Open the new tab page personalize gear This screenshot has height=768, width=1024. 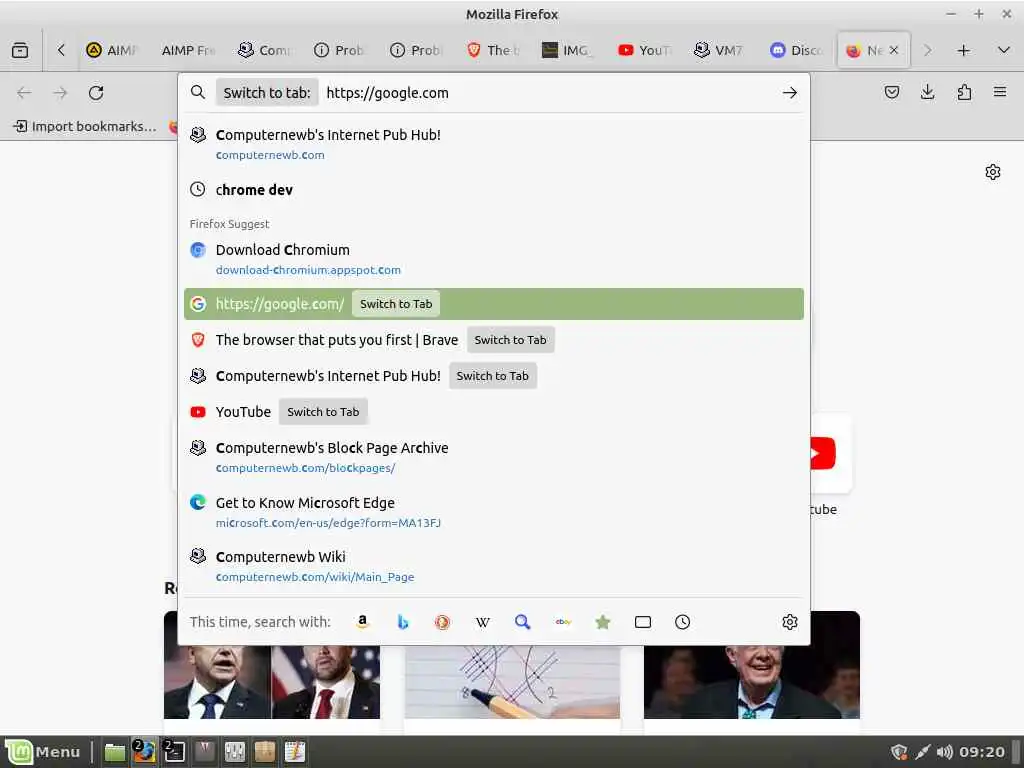coord(993,172)
